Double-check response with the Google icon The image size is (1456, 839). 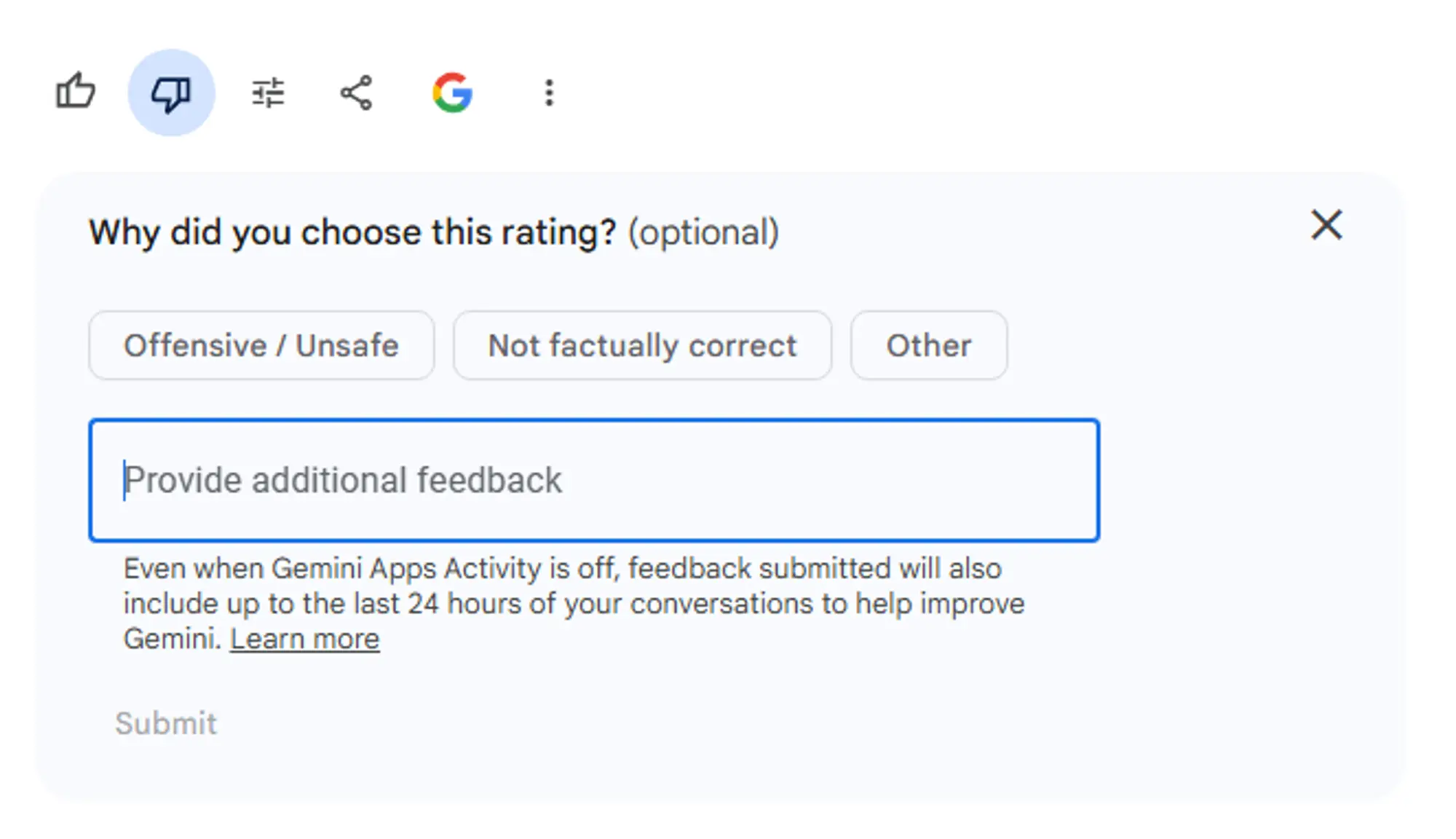click(453, 92)
